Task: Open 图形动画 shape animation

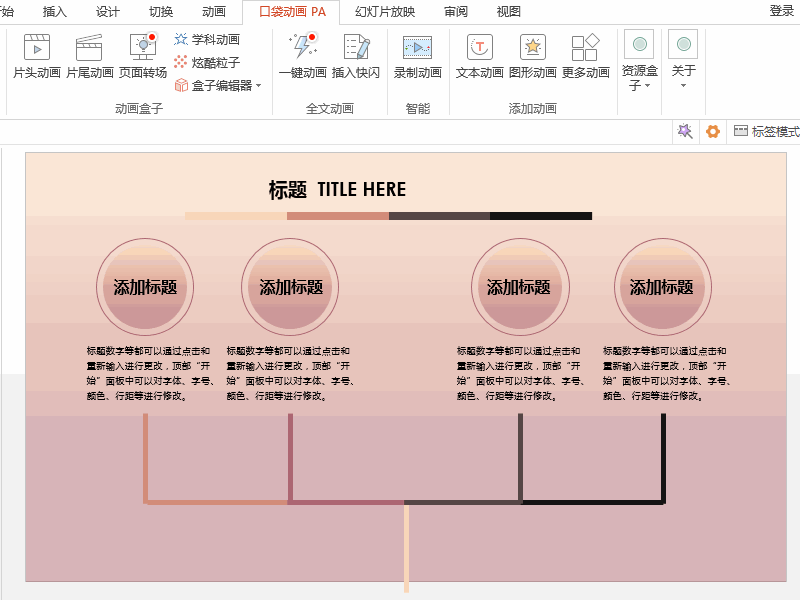Action: pos(533,56)
